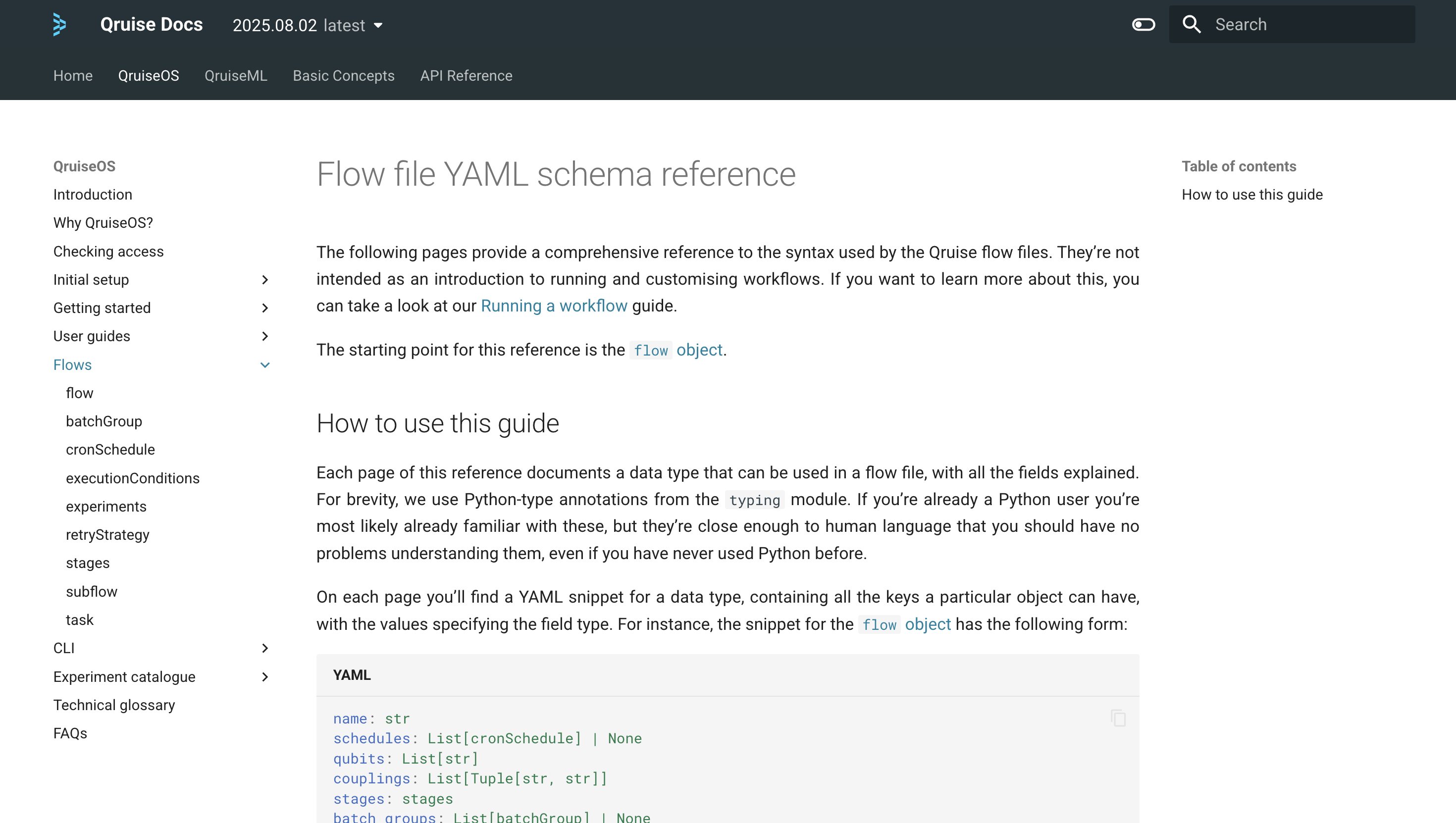
Task: Collapse the Flows section
Action: click(264, 365)
